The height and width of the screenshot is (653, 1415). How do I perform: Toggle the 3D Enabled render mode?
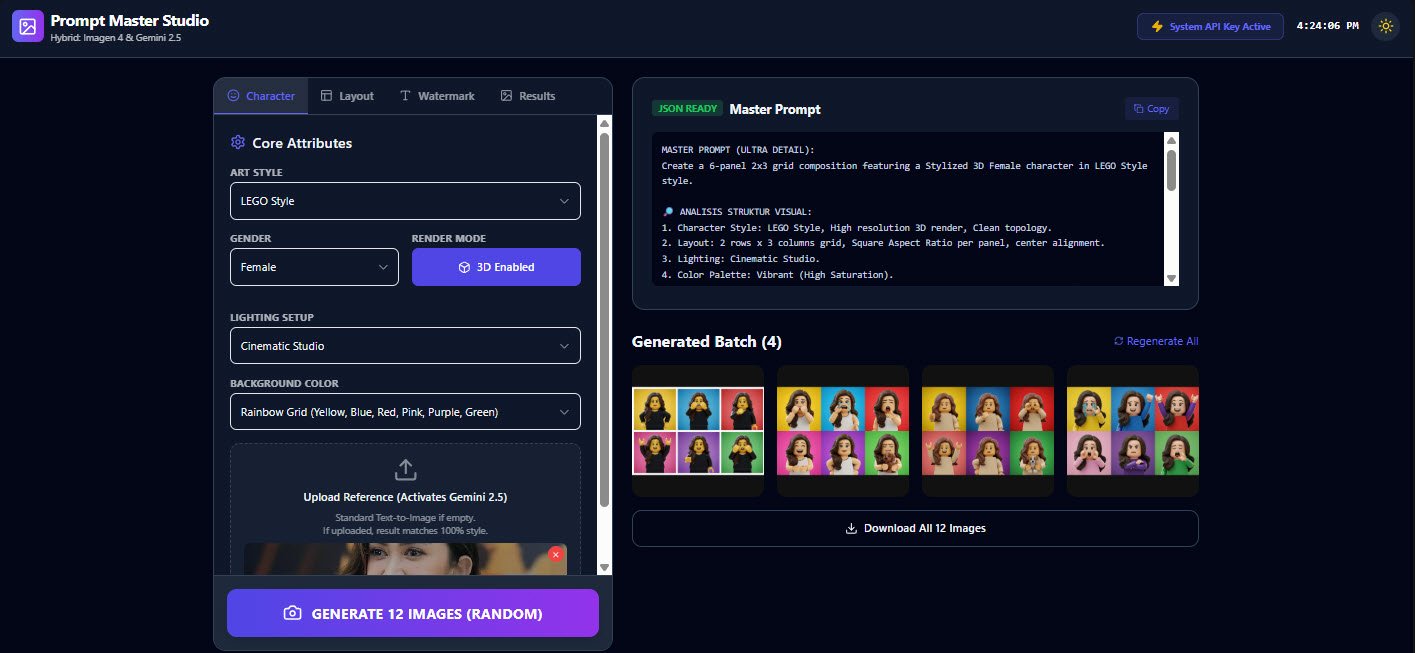pyautogui.click(x=496, y=267)
